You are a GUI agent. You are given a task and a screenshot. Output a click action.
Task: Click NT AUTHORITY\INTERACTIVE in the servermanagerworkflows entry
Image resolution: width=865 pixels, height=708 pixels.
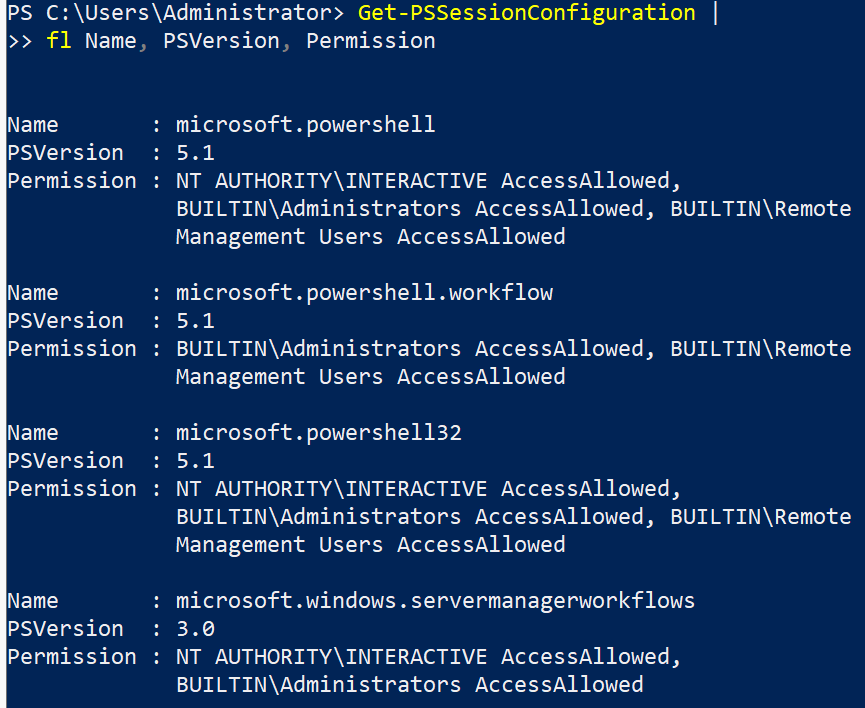tap(331, 657)
